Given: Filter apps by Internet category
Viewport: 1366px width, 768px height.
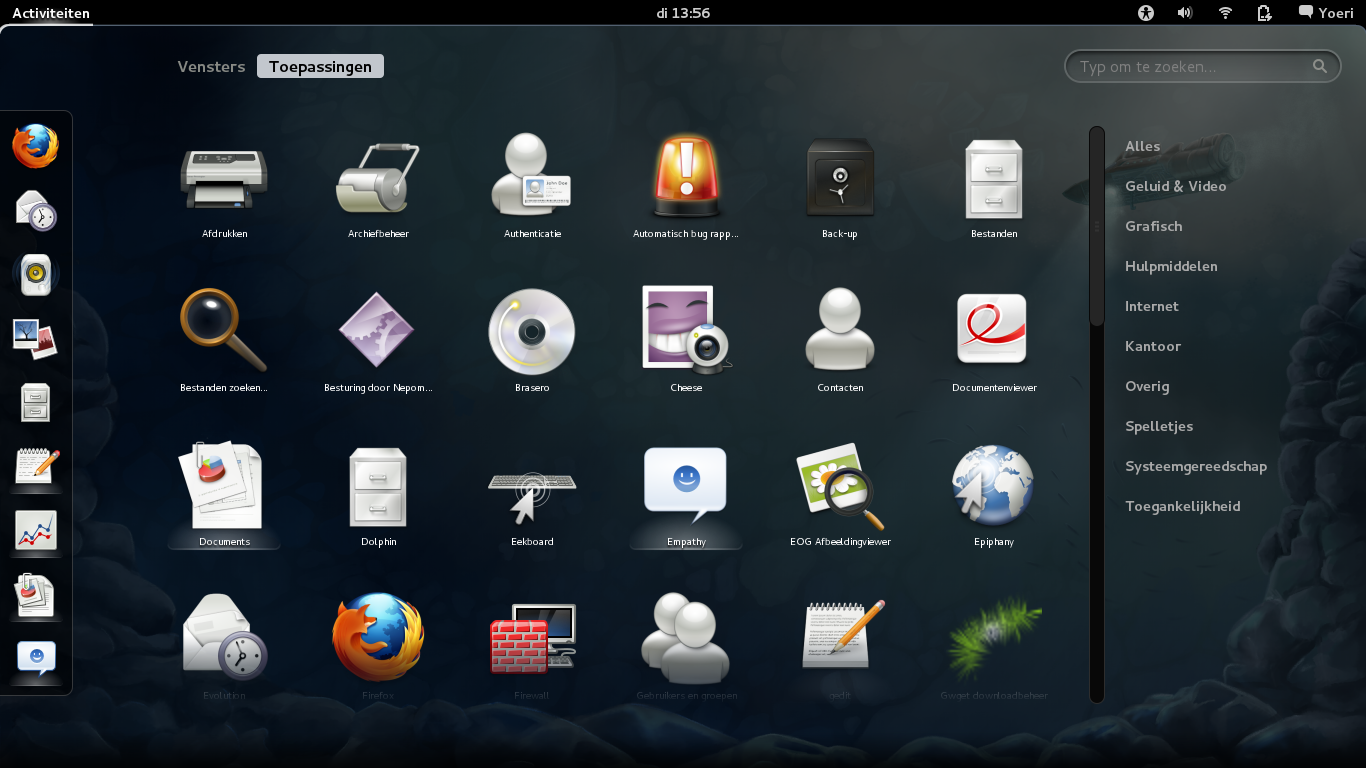Looking at the screenshot, I should coord(1152,306).
